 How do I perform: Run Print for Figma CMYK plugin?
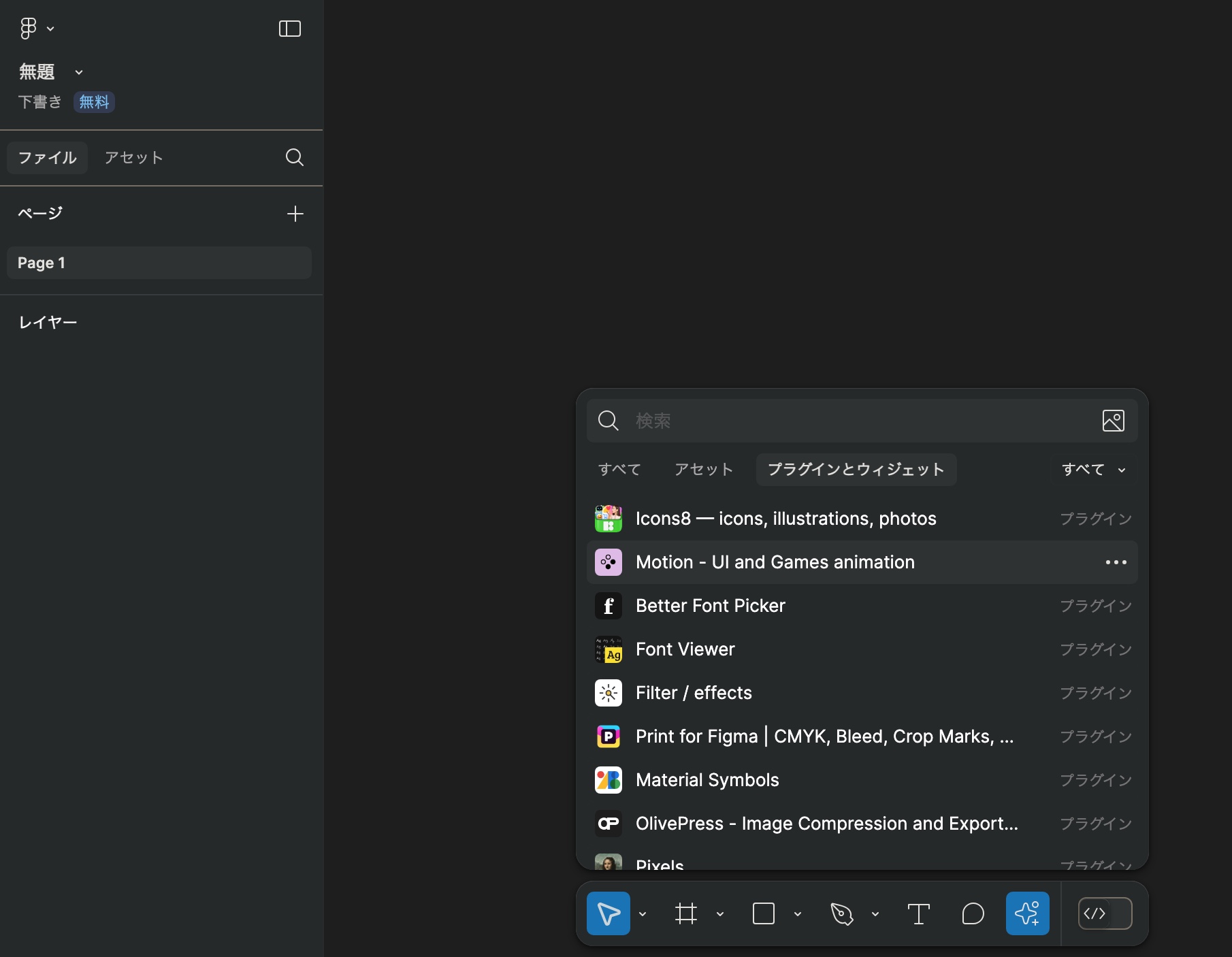click(x=862, y=736)
